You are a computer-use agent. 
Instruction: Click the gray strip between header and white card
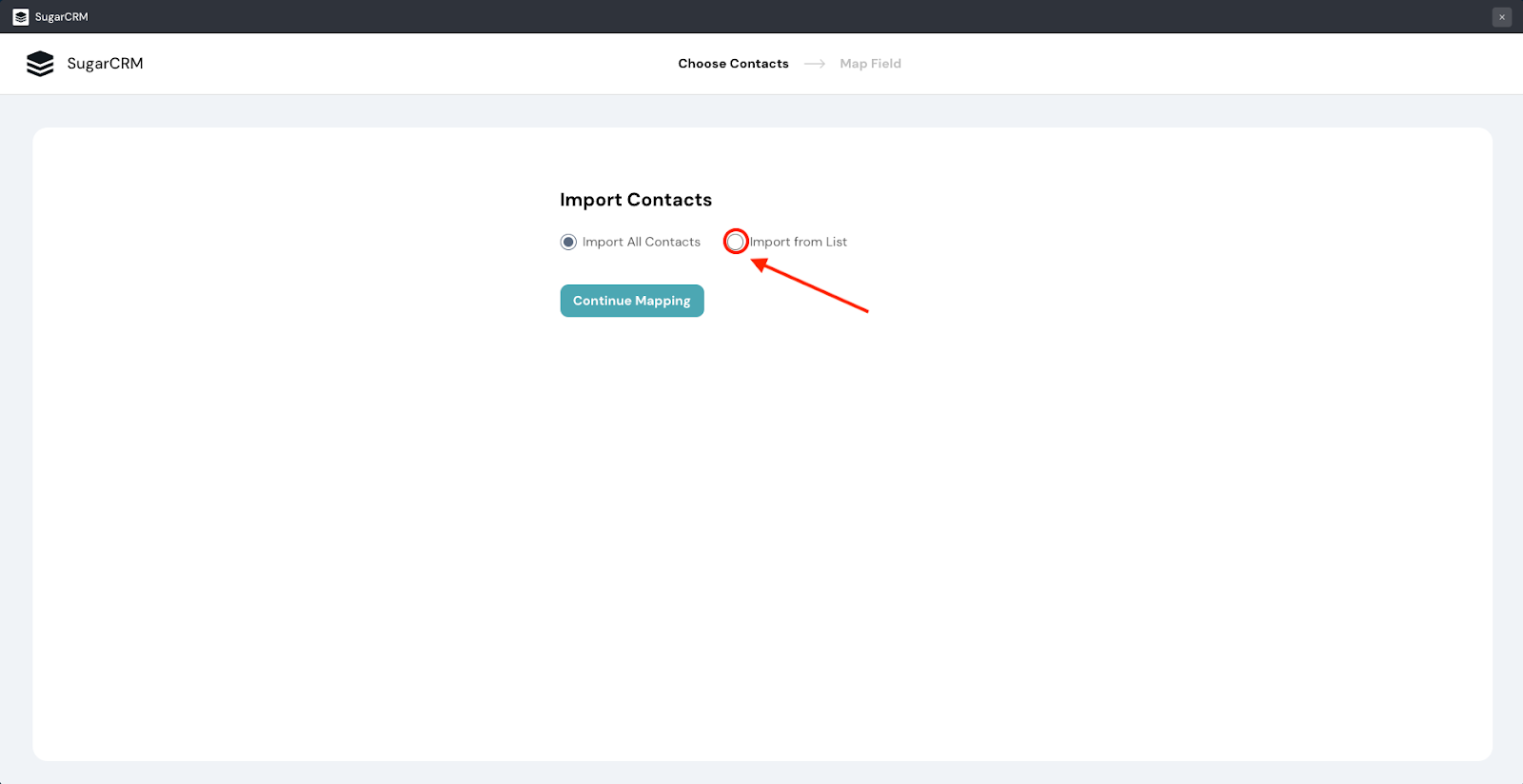(761, 110)
